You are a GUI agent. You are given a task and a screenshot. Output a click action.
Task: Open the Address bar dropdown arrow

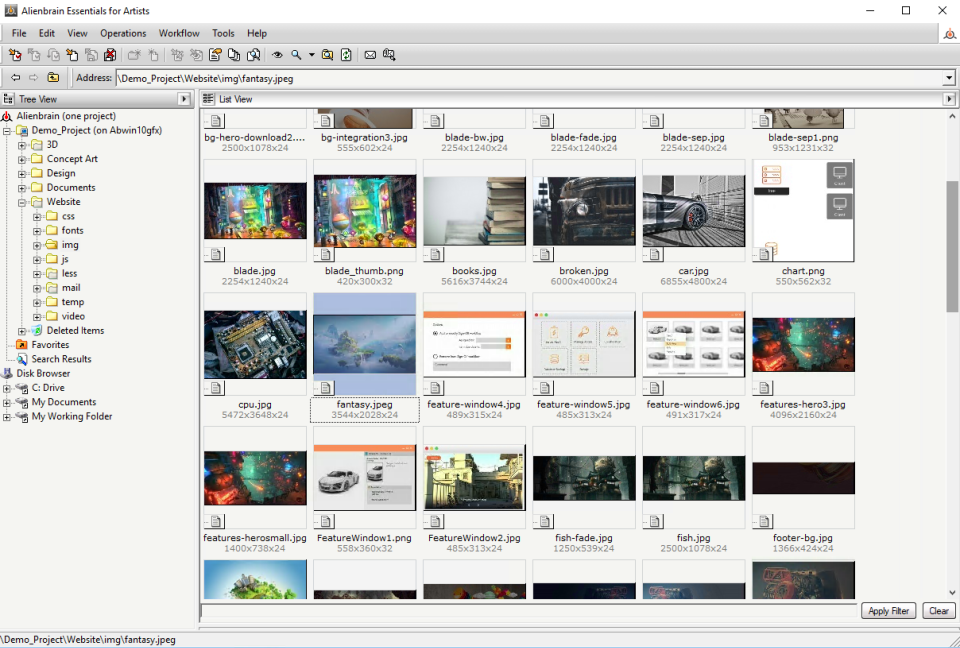[949, 78]
